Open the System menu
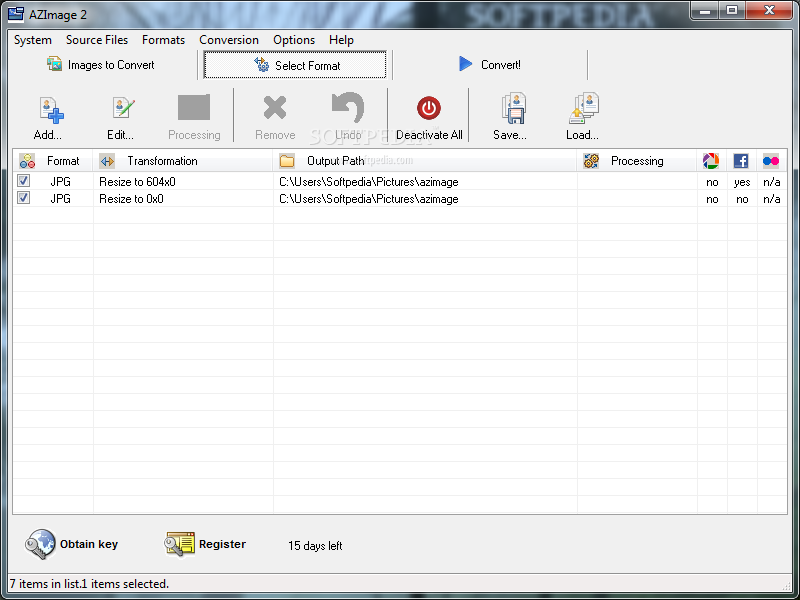 (x=33, y=40)
